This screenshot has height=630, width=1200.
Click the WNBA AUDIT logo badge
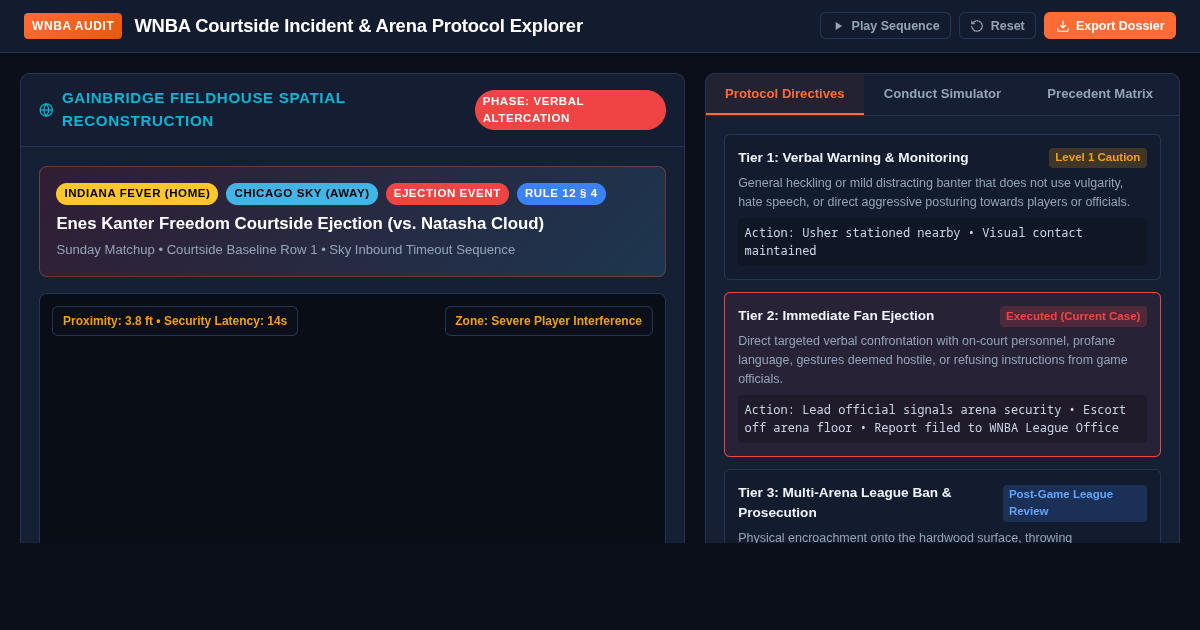pos(73,26)
